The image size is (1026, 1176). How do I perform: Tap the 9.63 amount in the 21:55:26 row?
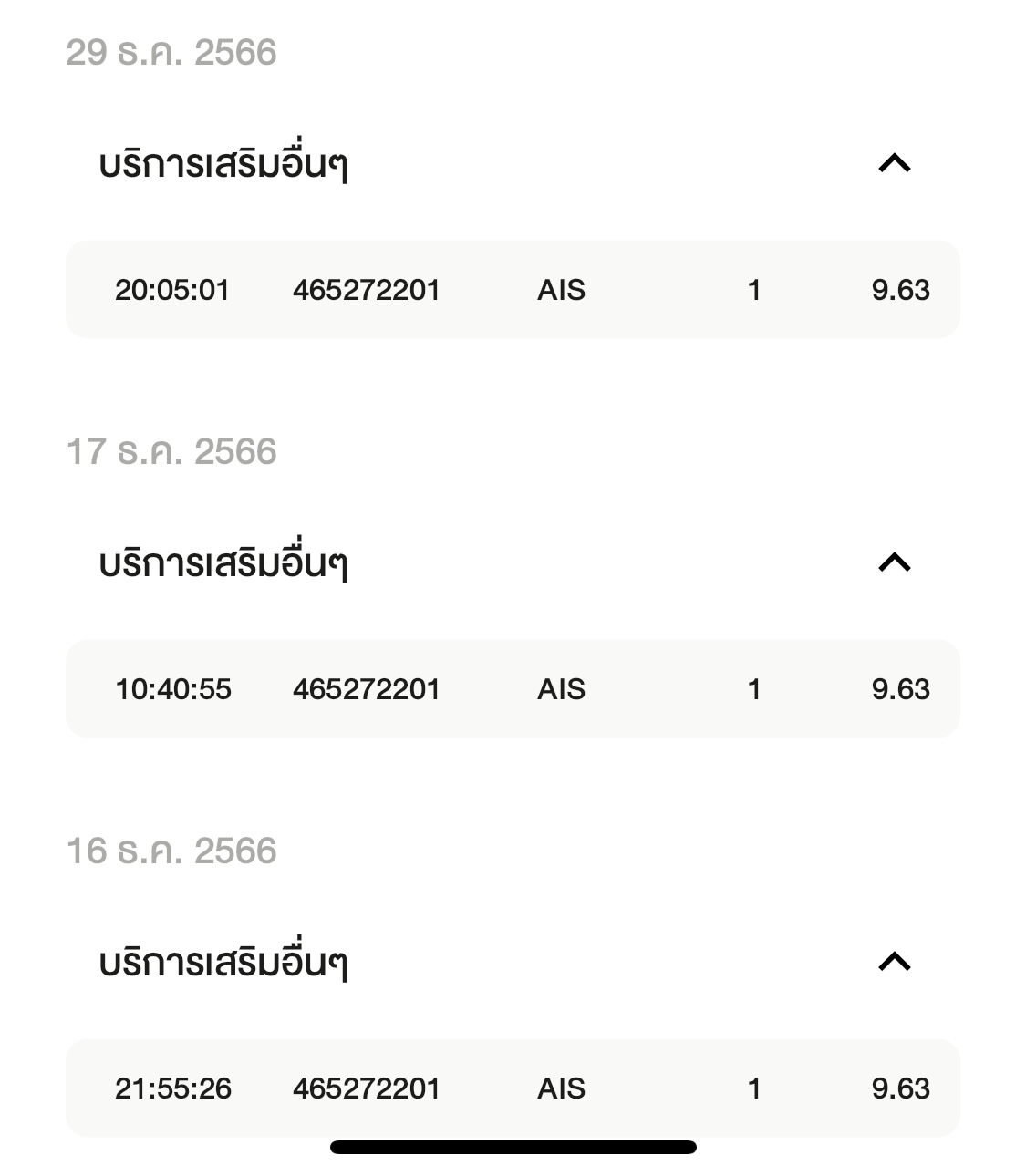coord(900,1088)
